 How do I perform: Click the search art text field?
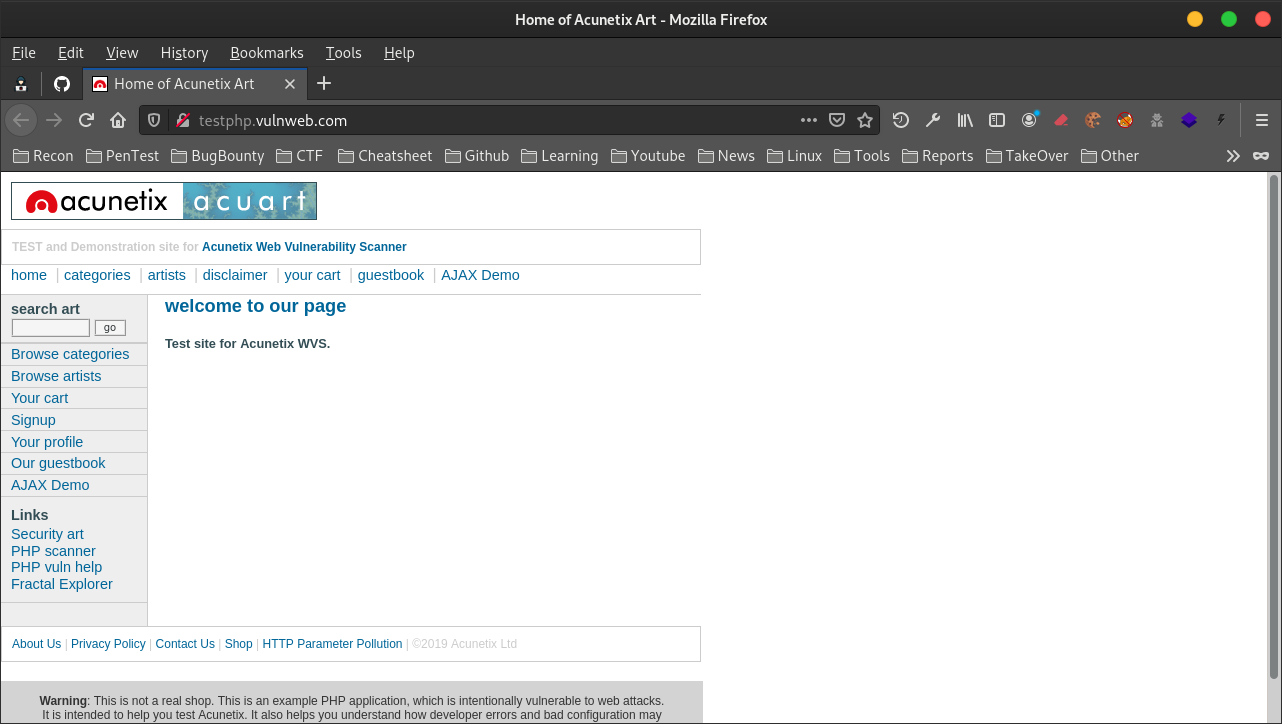50,328
